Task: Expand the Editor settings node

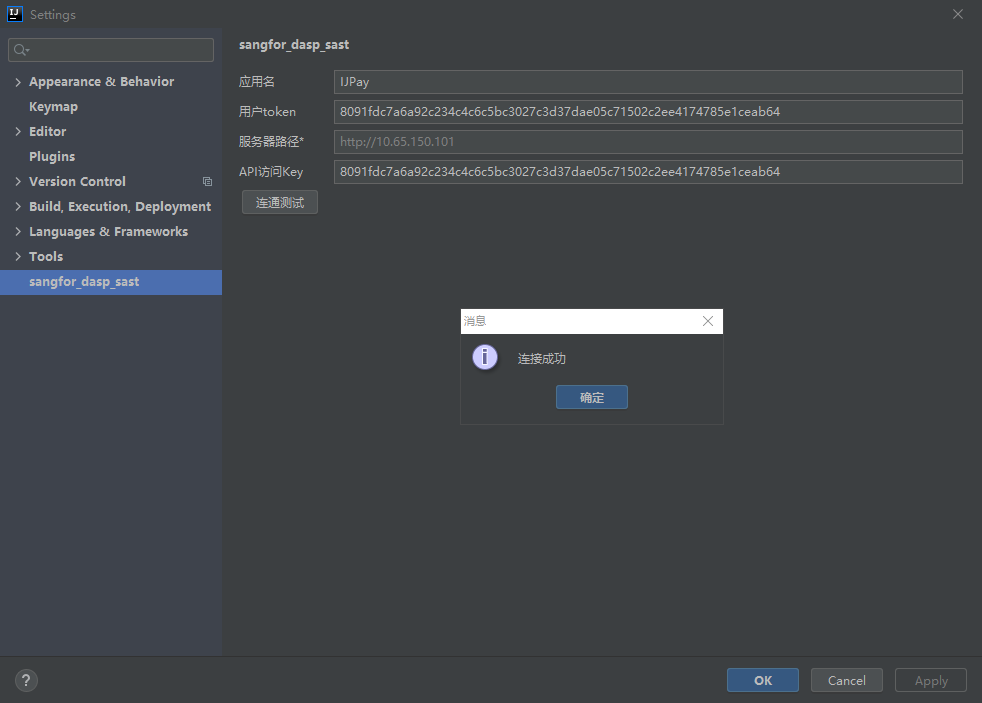Action: click(x=18, y=132)
